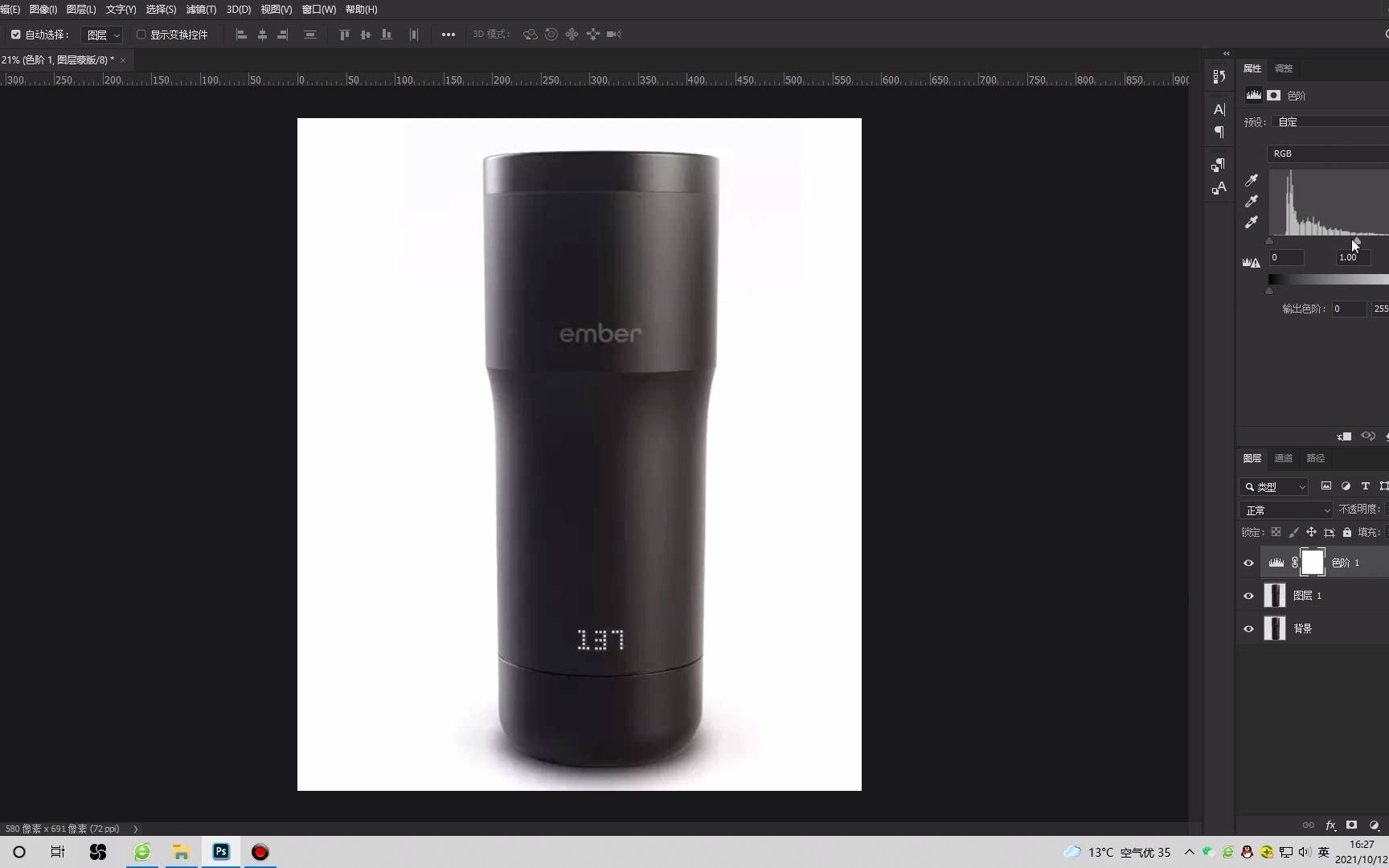Align layers to left edges
Viewport: 1389px width, 868px height.
[241, 35]
